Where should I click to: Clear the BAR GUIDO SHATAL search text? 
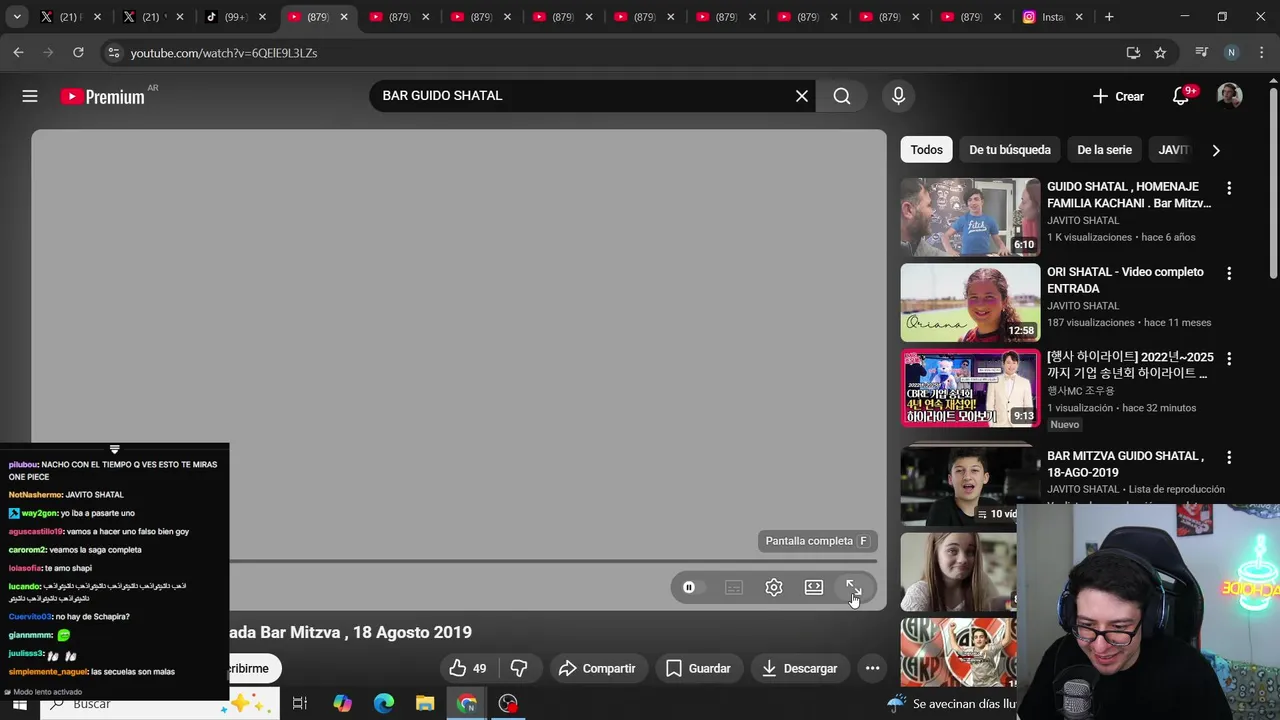pyautogui.click(x=802, y=96)
